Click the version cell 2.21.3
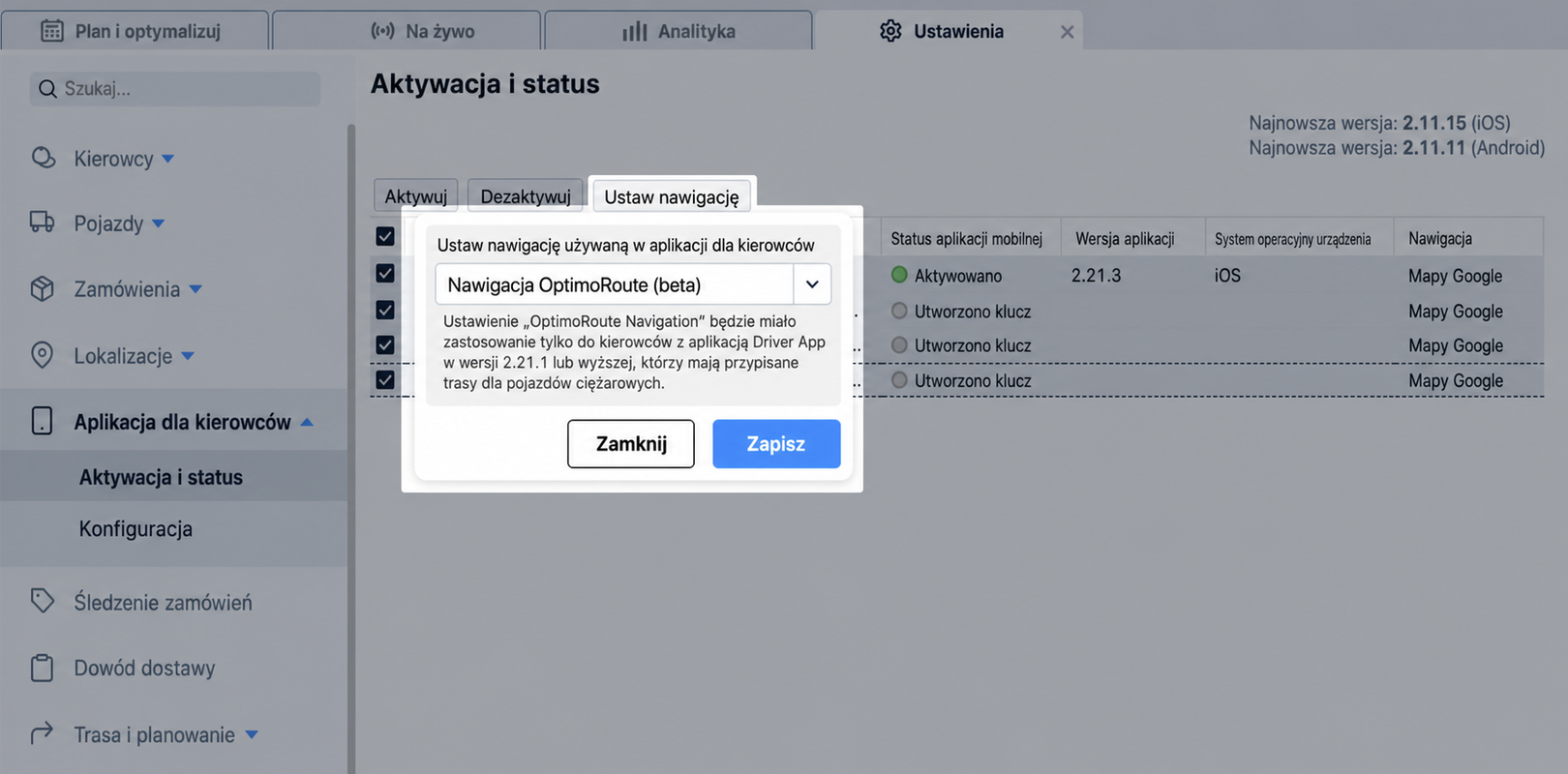This screenshot has width=1568, height=774. point(1096,276)
